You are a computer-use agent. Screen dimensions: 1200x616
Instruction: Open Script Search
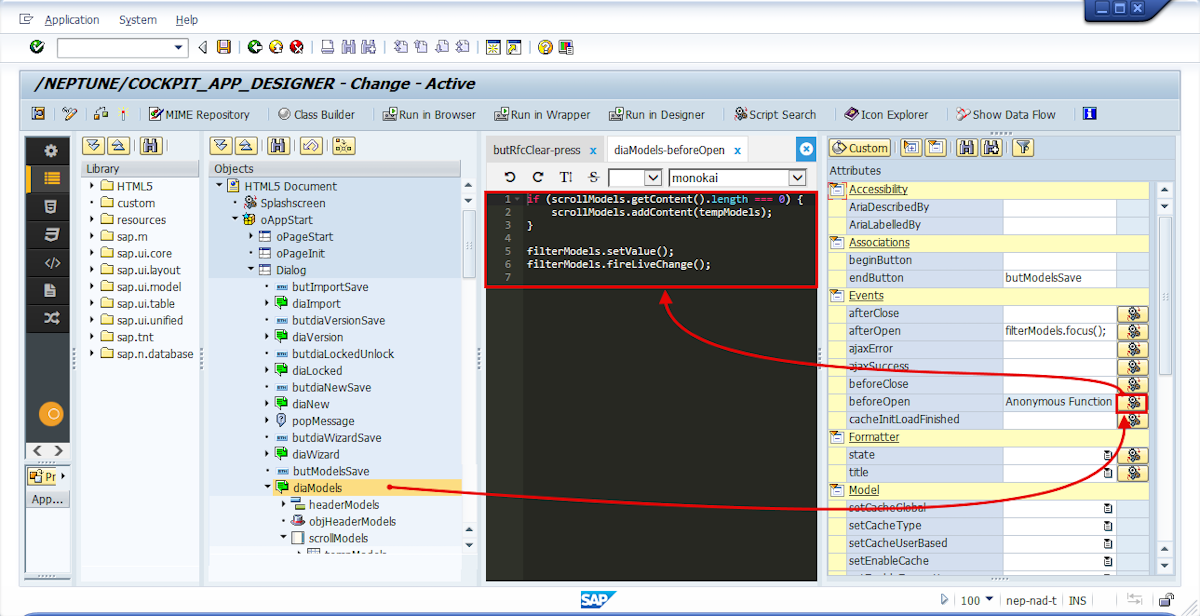pos(775,114)
